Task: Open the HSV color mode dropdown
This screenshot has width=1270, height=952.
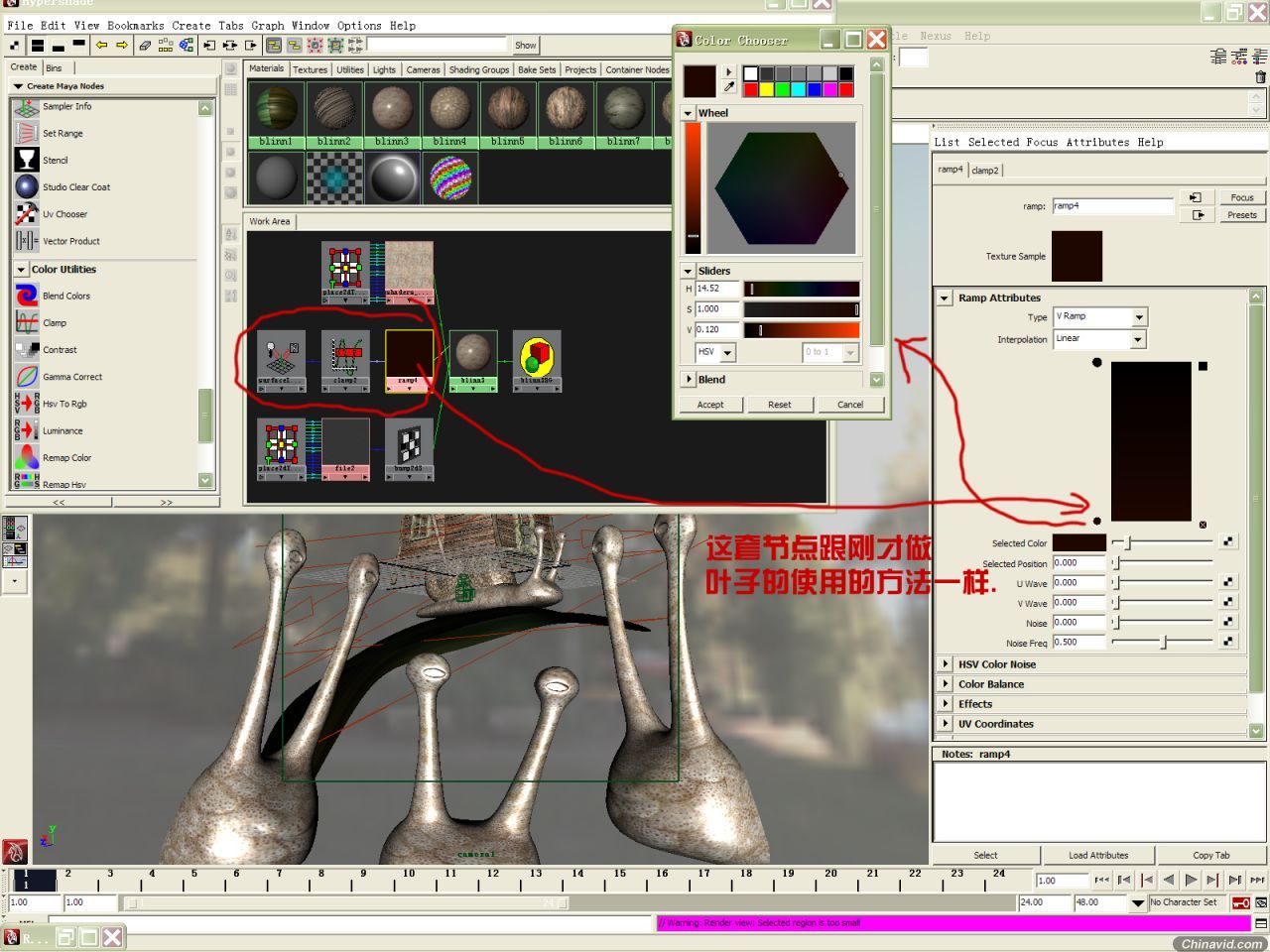Action: [714, 352]
